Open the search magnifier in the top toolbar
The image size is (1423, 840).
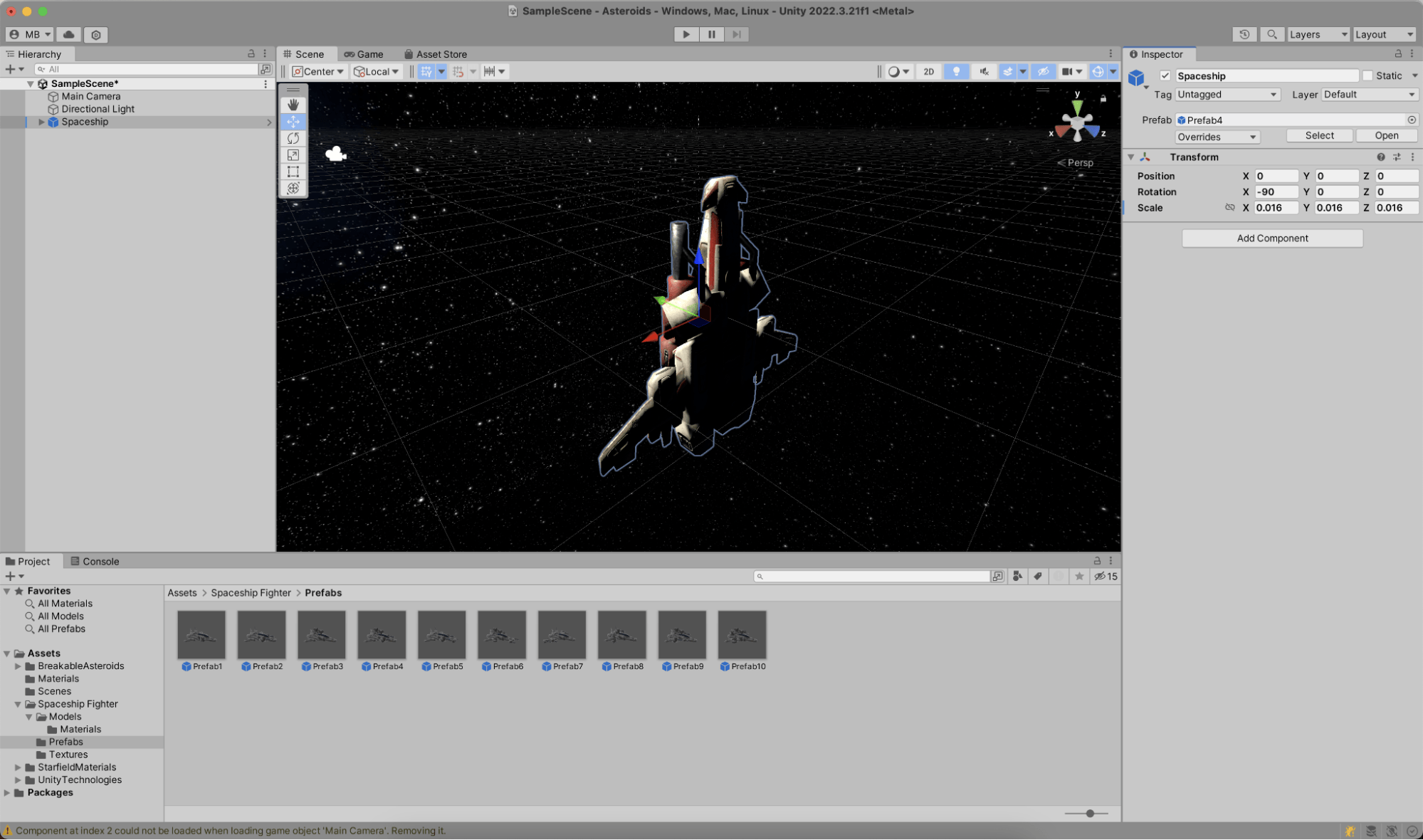[x=1273, y=34]
